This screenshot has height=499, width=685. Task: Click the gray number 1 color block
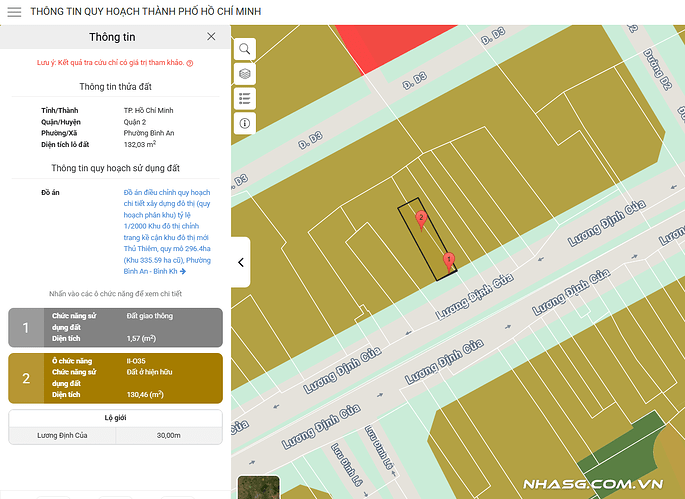[x=26, y=327]
